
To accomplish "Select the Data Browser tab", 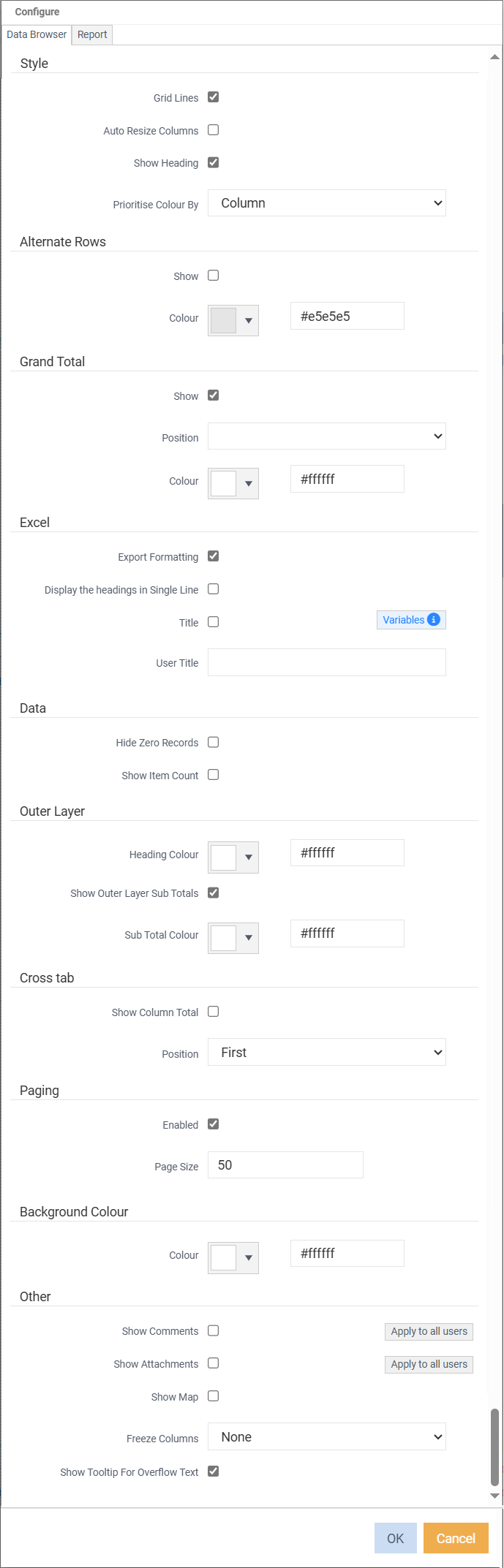I will pyautogui.click(x=37, y=34).
